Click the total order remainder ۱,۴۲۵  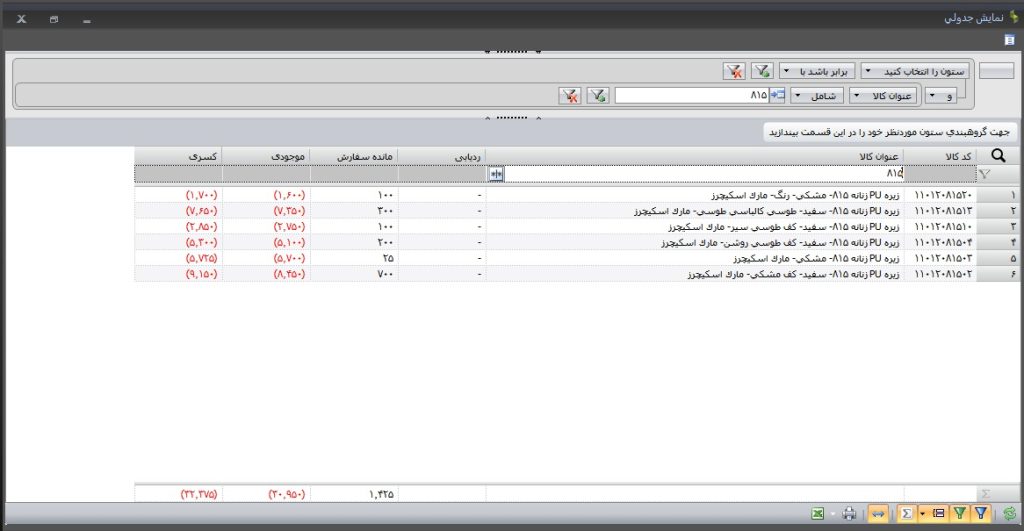tap(381, 494)
